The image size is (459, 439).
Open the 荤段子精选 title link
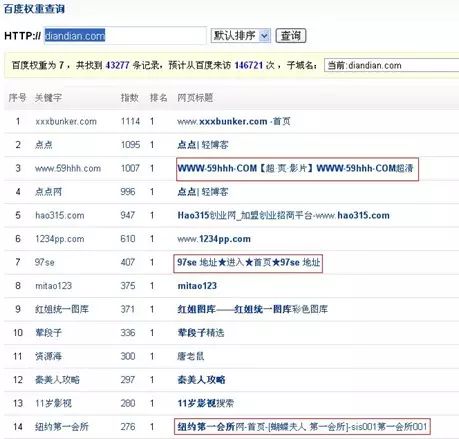coord(201,333)
